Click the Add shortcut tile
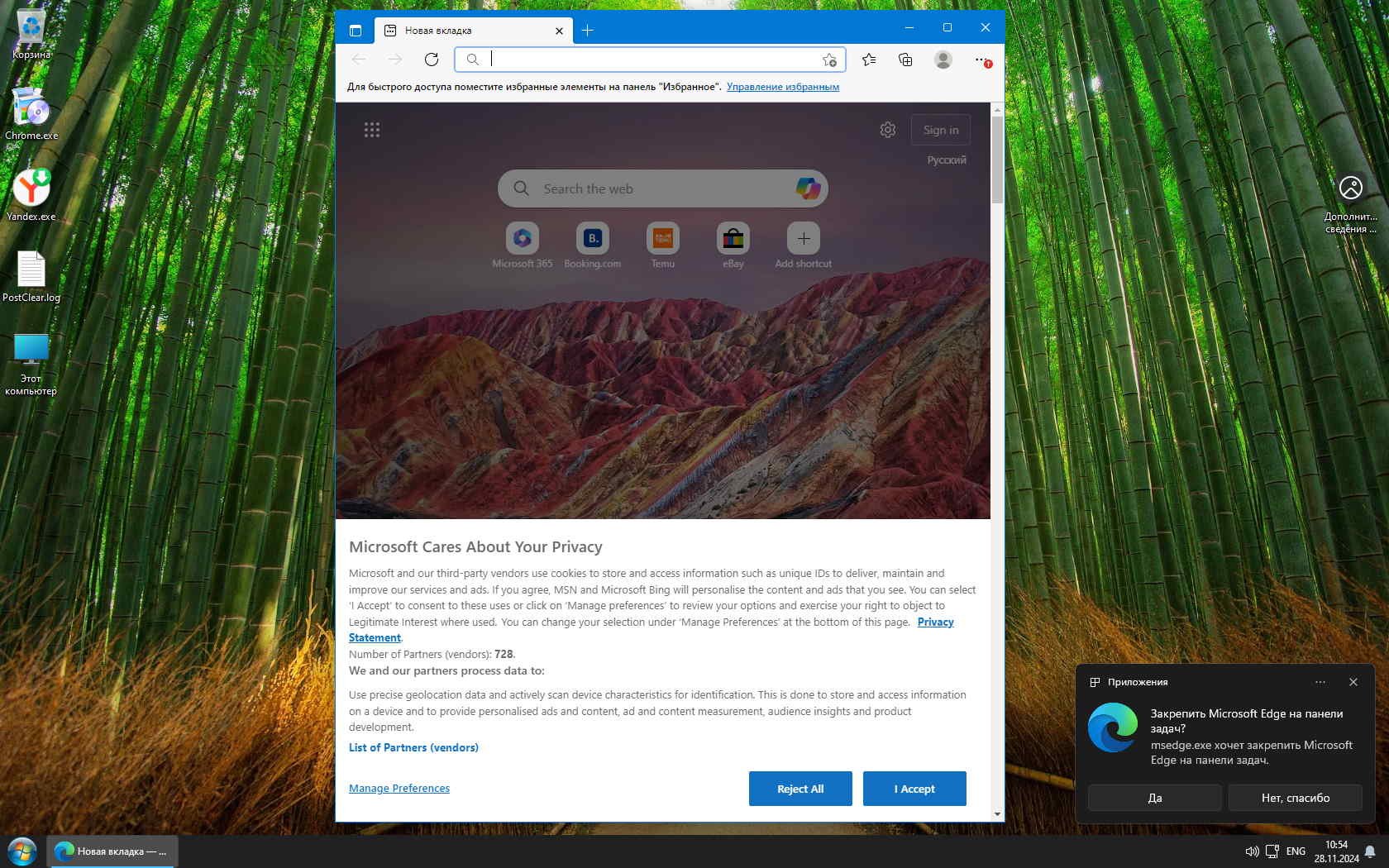 pos(804,246)
